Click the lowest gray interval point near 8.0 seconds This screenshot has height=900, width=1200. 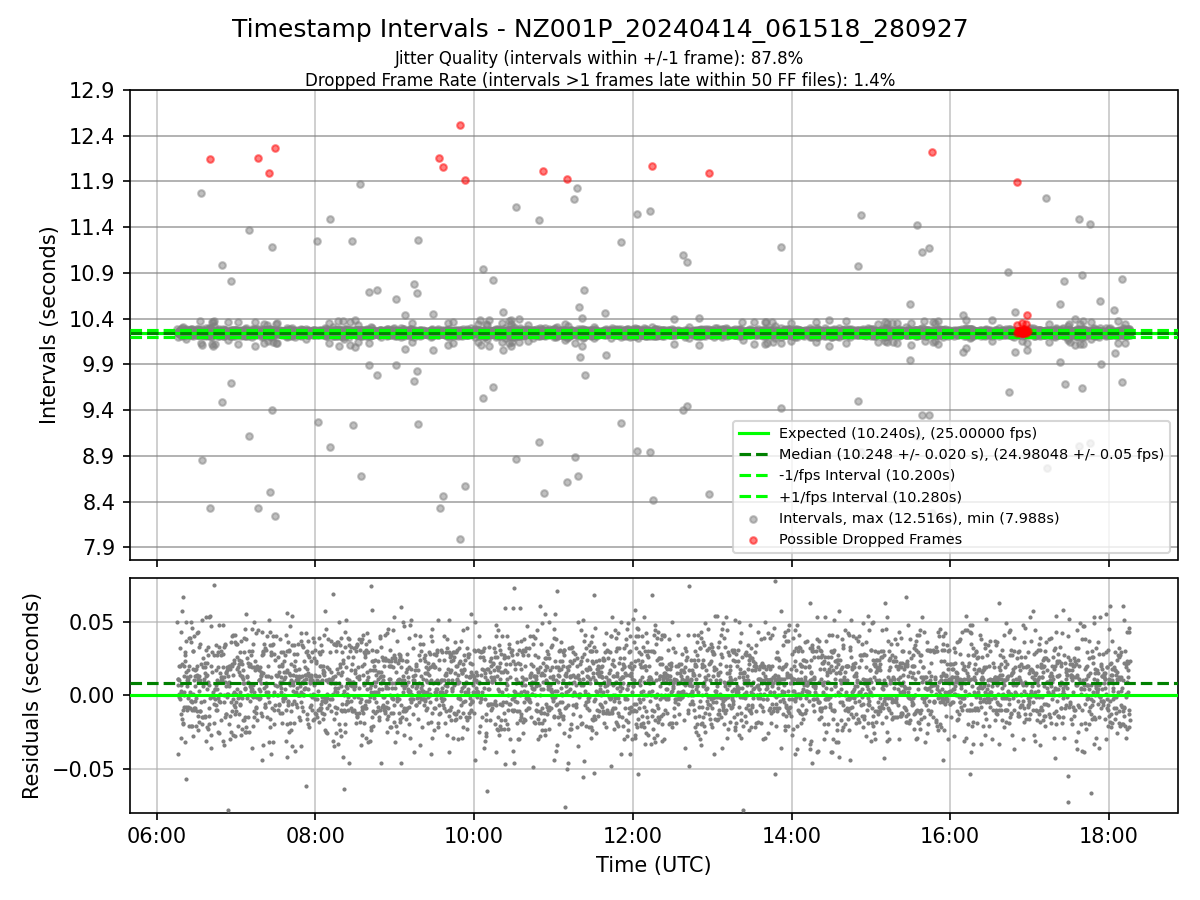(x=460, y=539)
